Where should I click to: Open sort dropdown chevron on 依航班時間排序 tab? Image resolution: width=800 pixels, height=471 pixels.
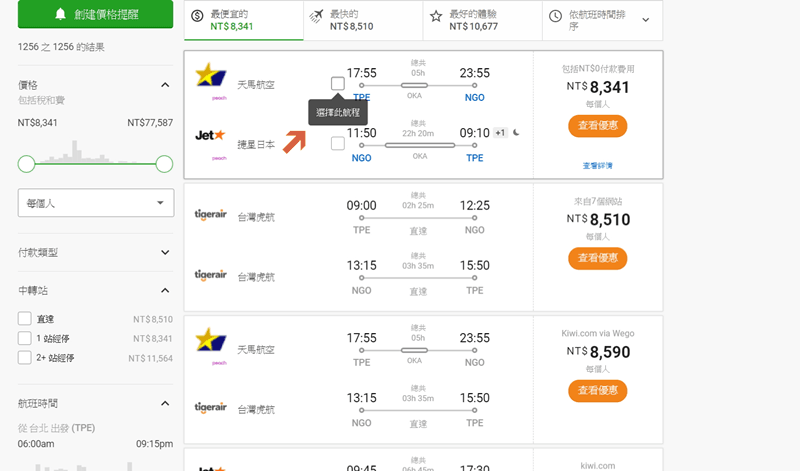(x=645, y=20)
